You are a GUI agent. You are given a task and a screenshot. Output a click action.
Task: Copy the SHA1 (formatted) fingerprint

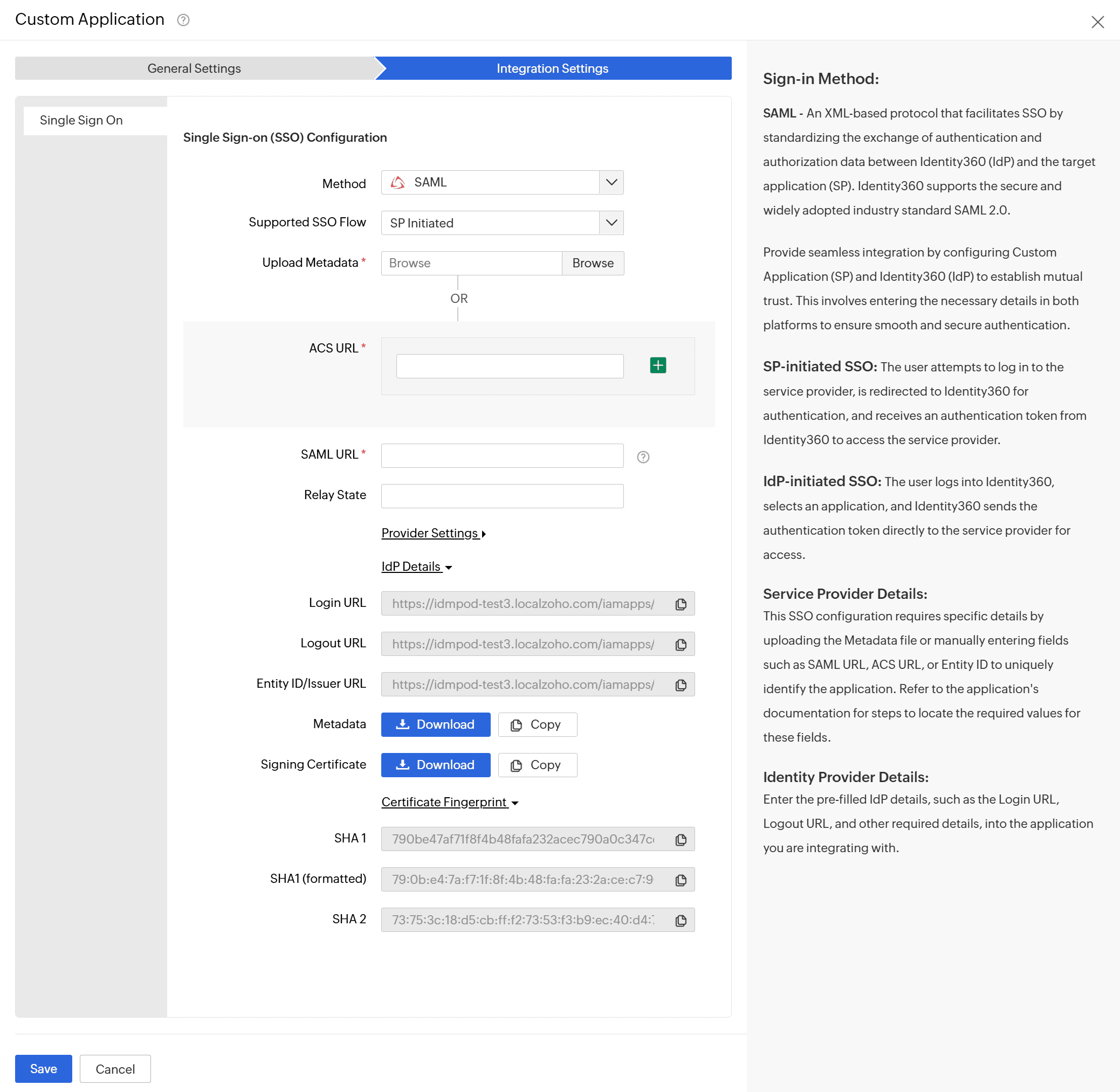(x=681, y=880)
